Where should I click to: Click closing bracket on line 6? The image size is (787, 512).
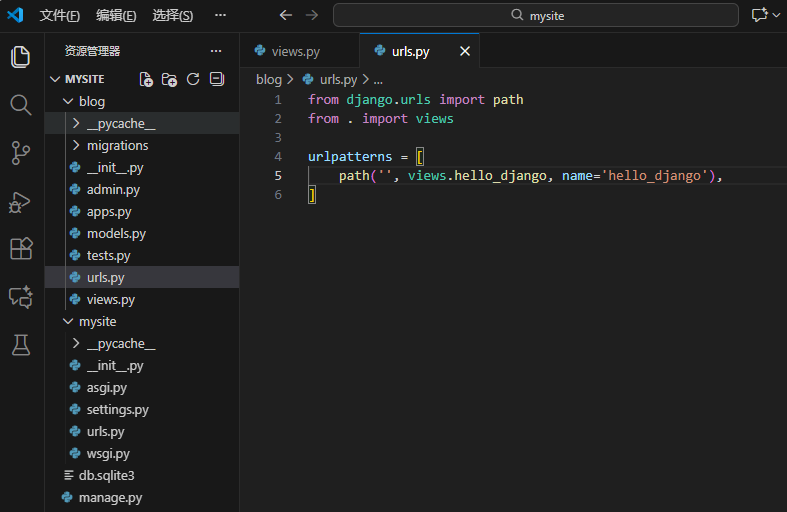tap(312, 195)
